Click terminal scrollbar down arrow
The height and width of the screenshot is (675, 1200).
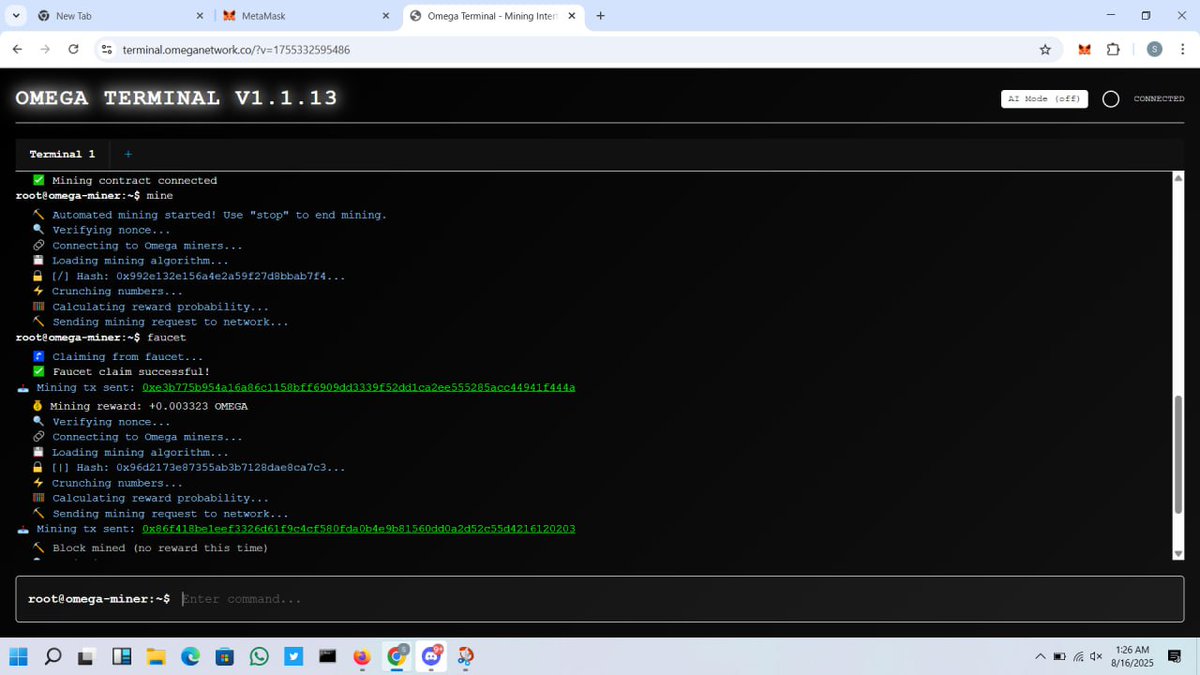point(1178,553)
